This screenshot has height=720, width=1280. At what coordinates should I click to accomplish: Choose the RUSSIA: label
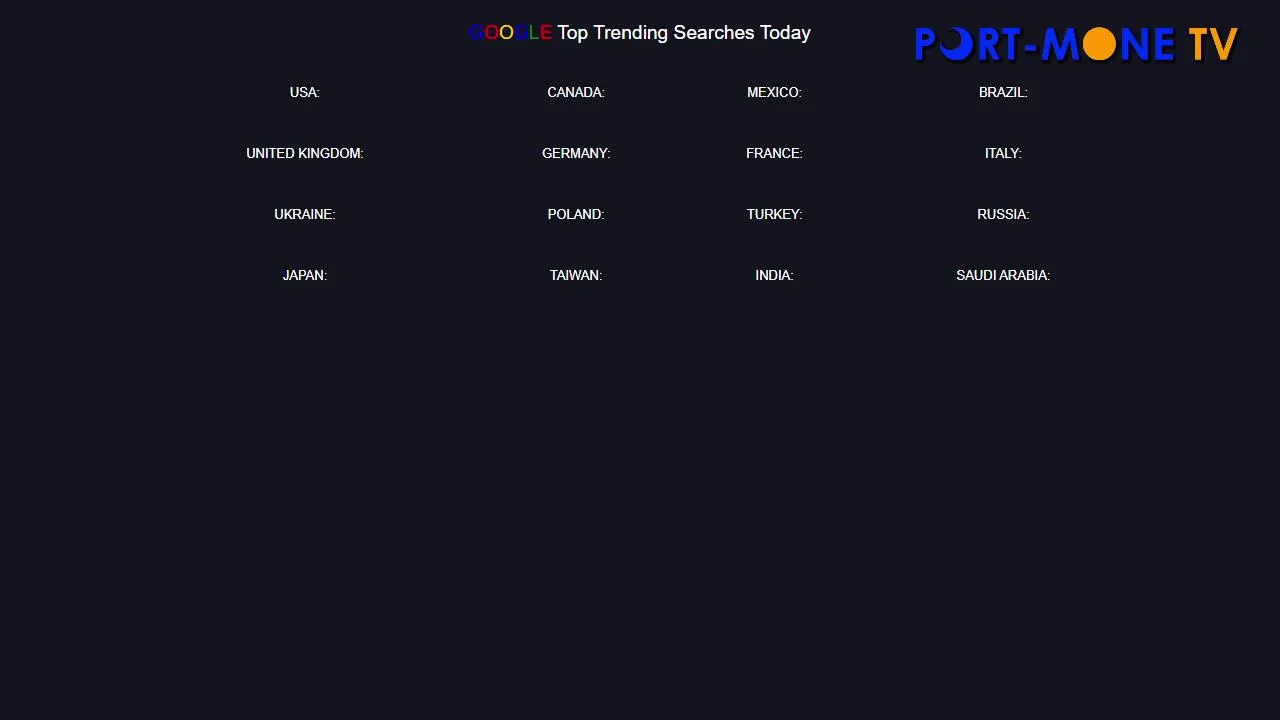tap(1003, 214)
